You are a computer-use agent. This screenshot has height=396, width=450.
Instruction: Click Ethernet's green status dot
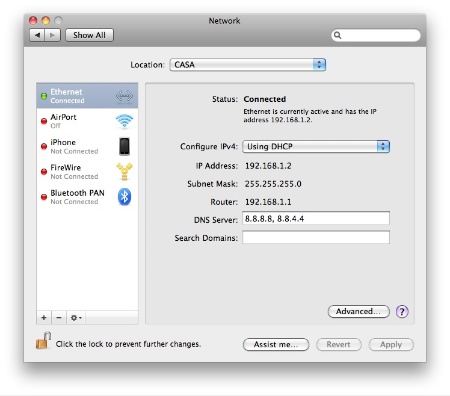click(44, 96)
